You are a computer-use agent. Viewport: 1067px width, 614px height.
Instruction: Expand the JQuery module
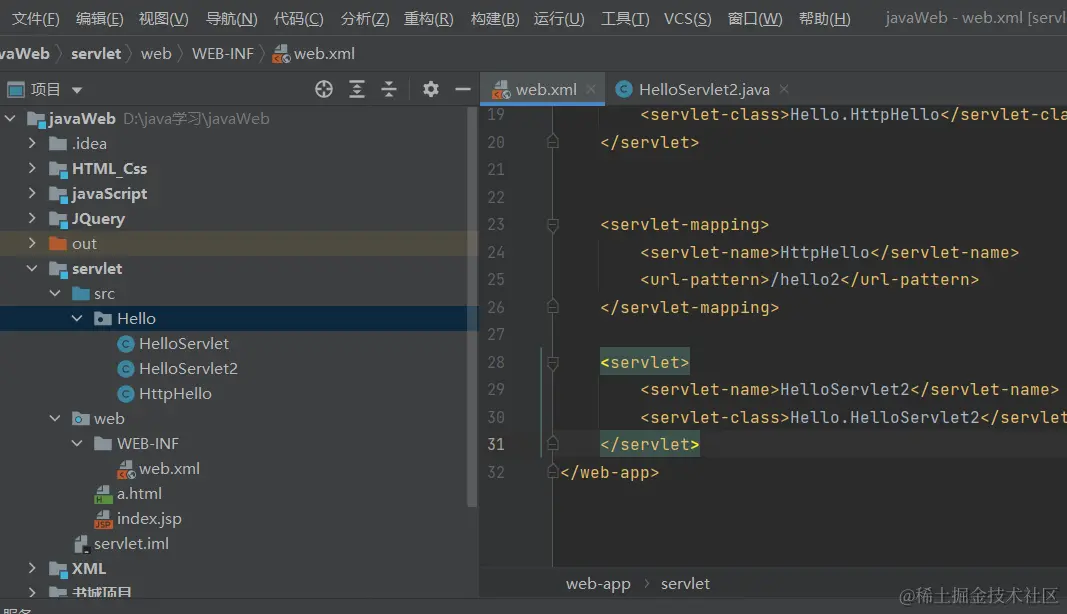32,219
